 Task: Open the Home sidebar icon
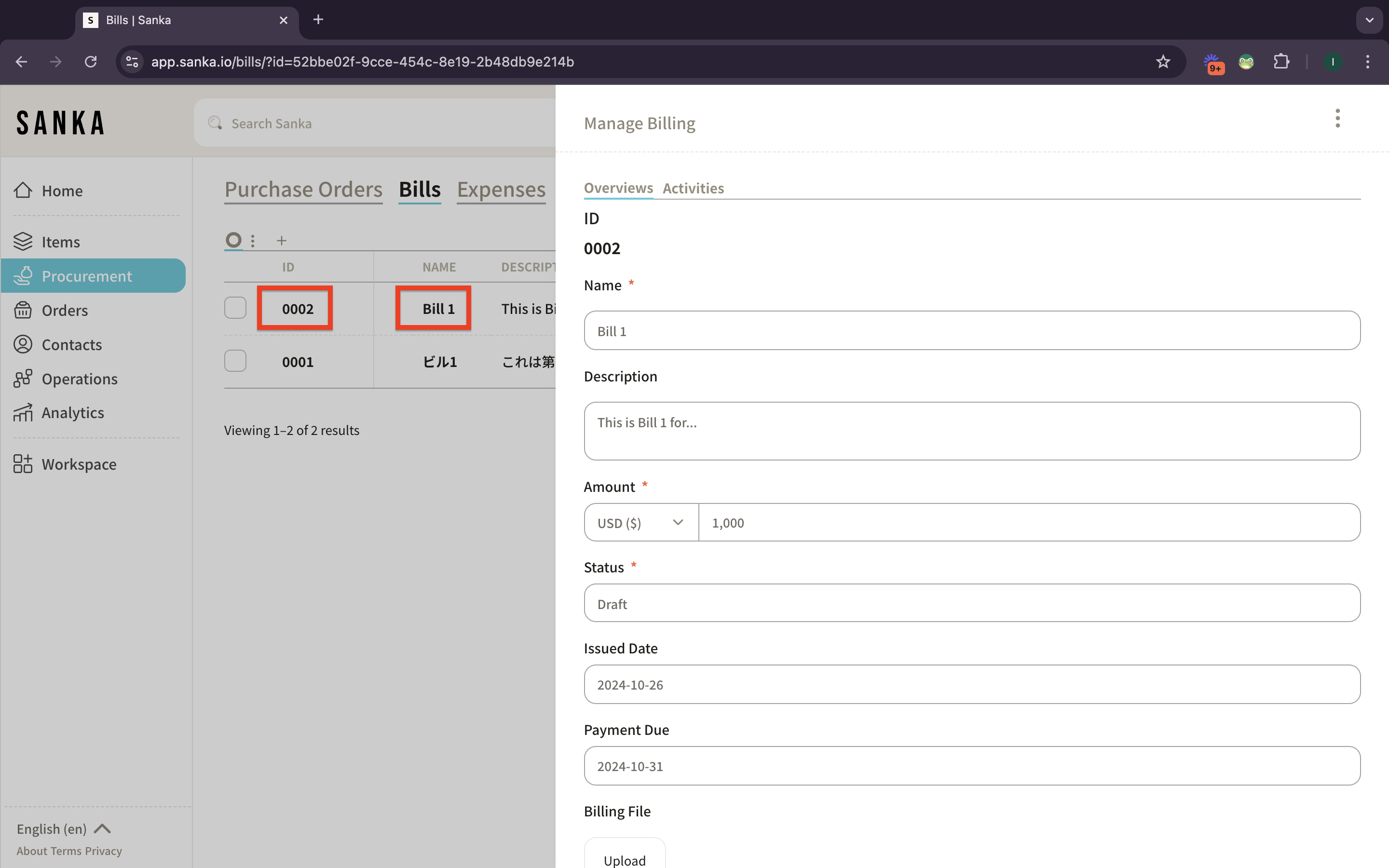pyautogui.click(x=23, y=190)
